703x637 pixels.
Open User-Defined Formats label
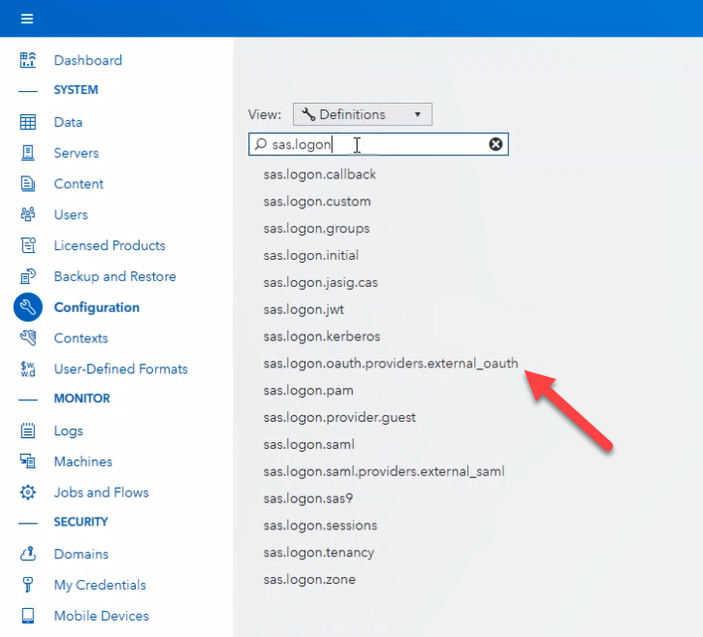click(121, 369)
